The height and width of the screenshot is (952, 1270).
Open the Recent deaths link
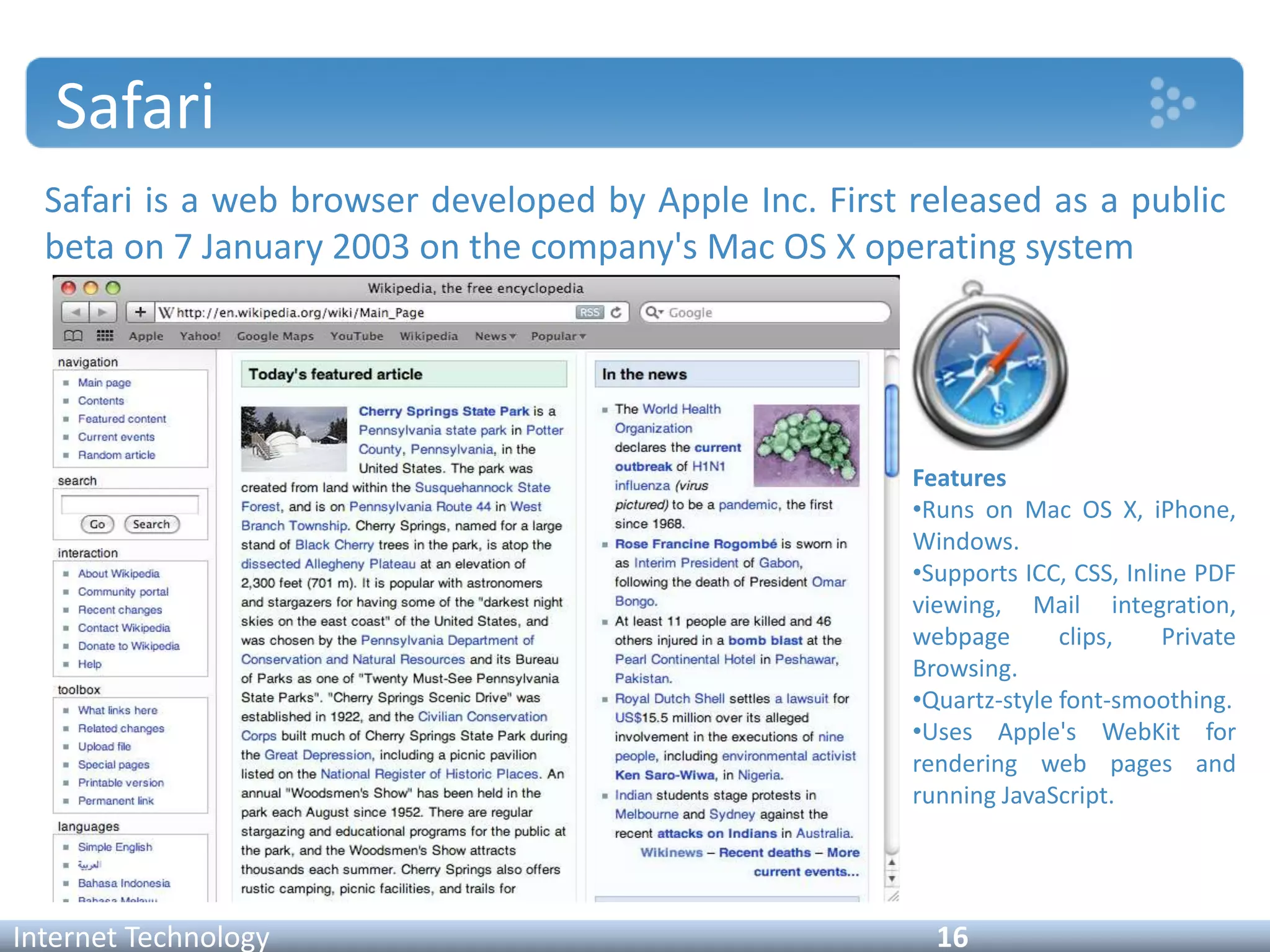765,852
